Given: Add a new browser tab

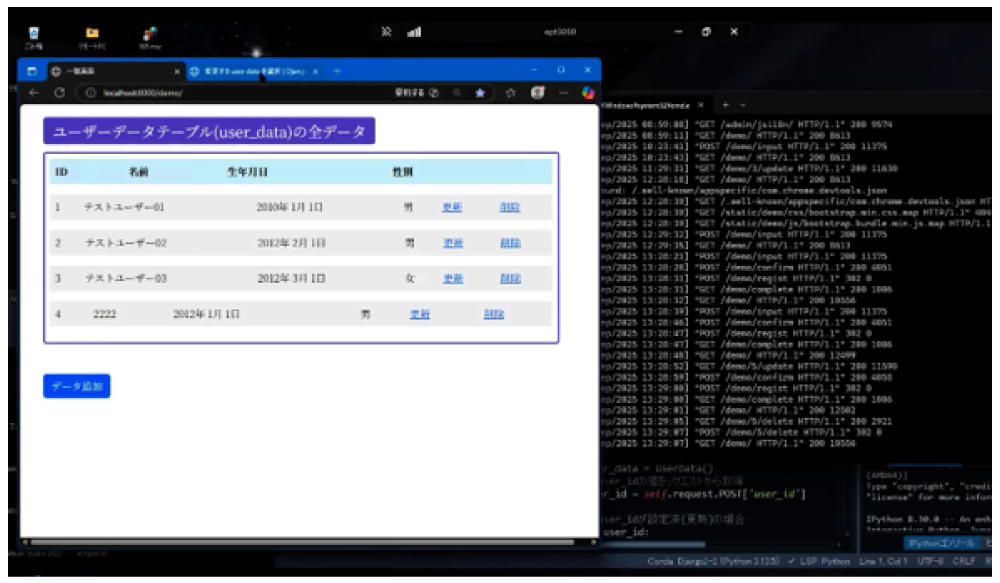Looking at the screenshot, I should 337,71.
